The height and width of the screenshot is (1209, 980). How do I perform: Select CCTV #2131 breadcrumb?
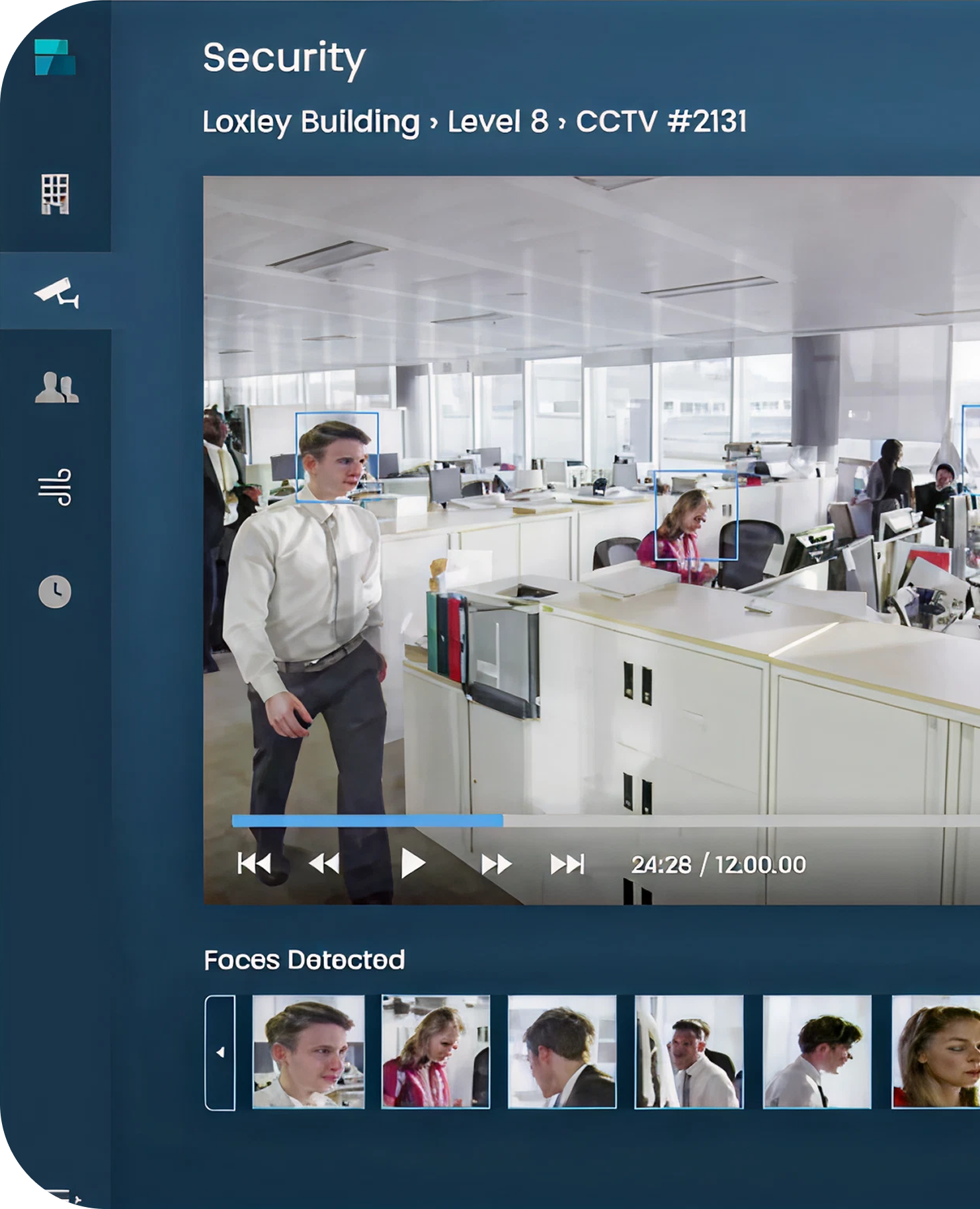pos(661,122)
